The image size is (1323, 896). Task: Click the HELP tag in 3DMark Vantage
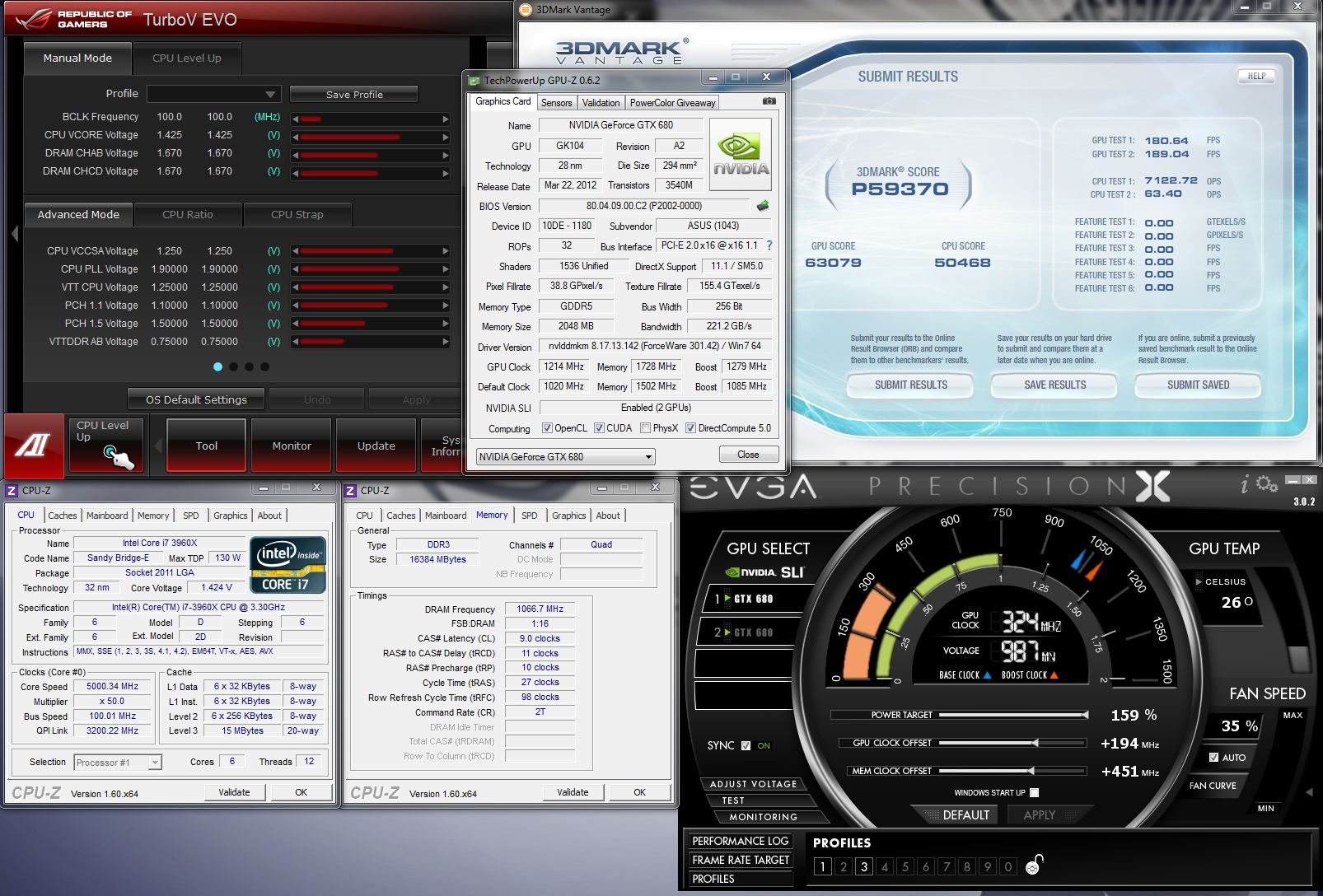point(1256,76)
